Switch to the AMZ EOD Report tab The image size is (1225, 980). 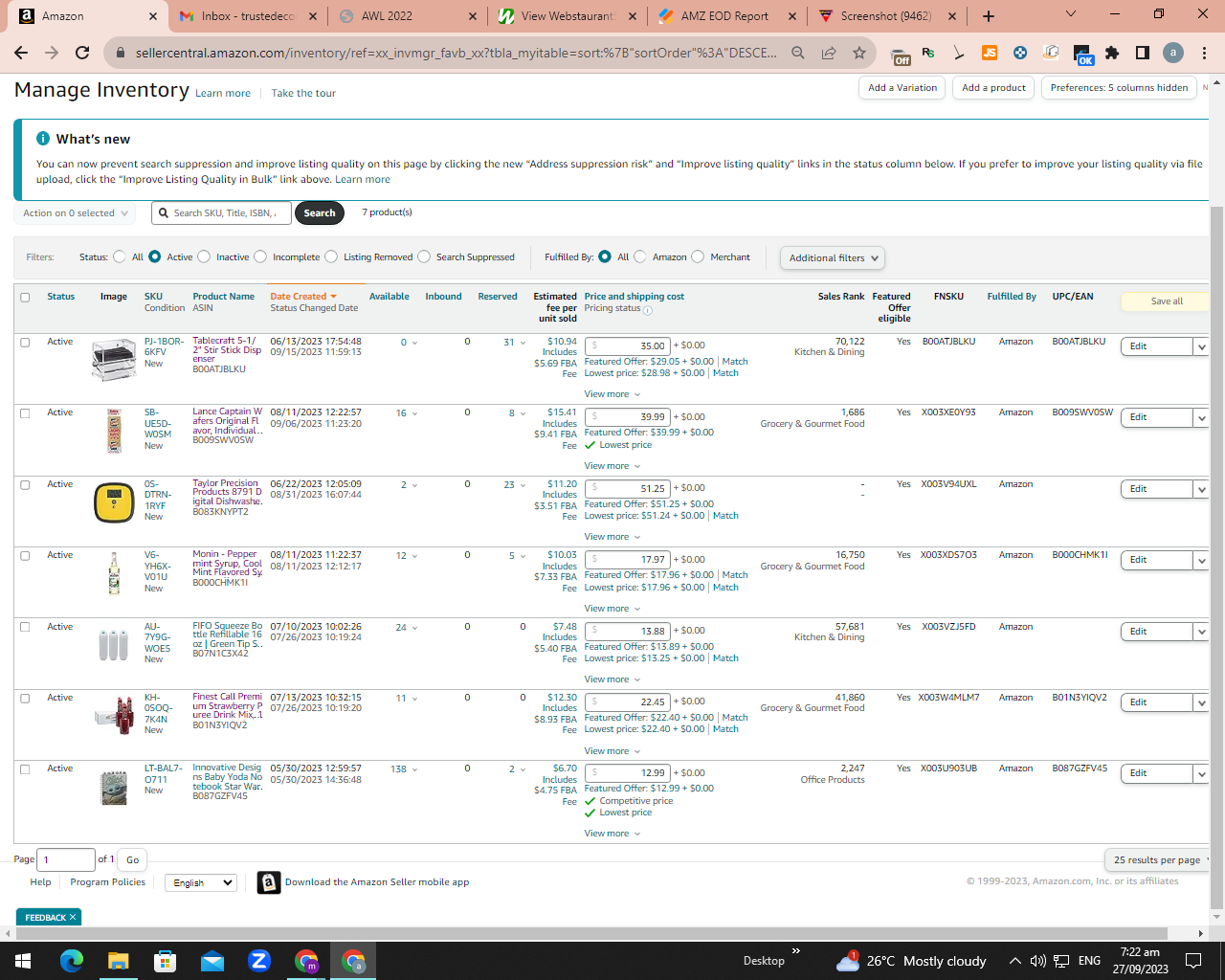725,16
